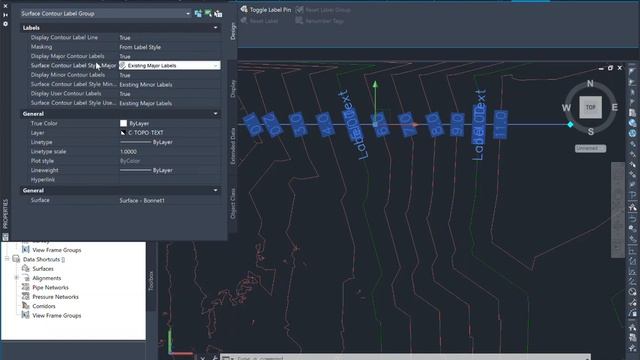Click the Display Contour Label Line True value

click(x=125, y=38)
